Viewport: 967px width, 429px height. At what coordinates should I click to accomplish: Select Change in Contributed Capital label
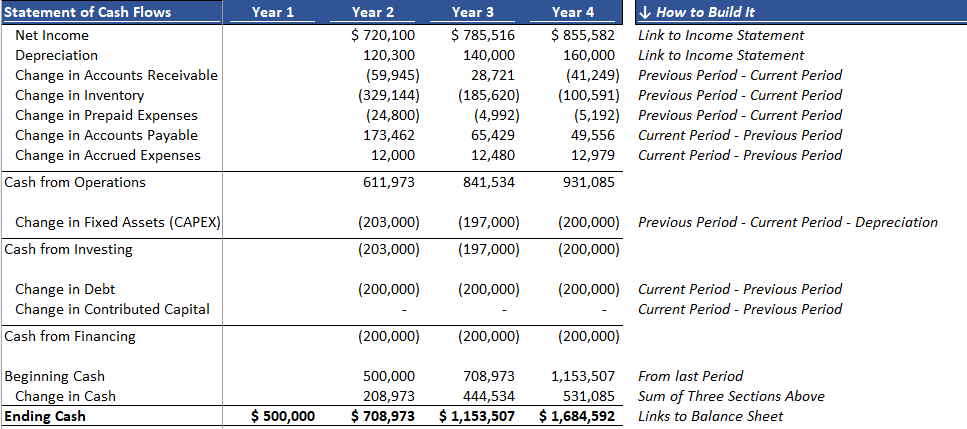[x=112, y=309]
